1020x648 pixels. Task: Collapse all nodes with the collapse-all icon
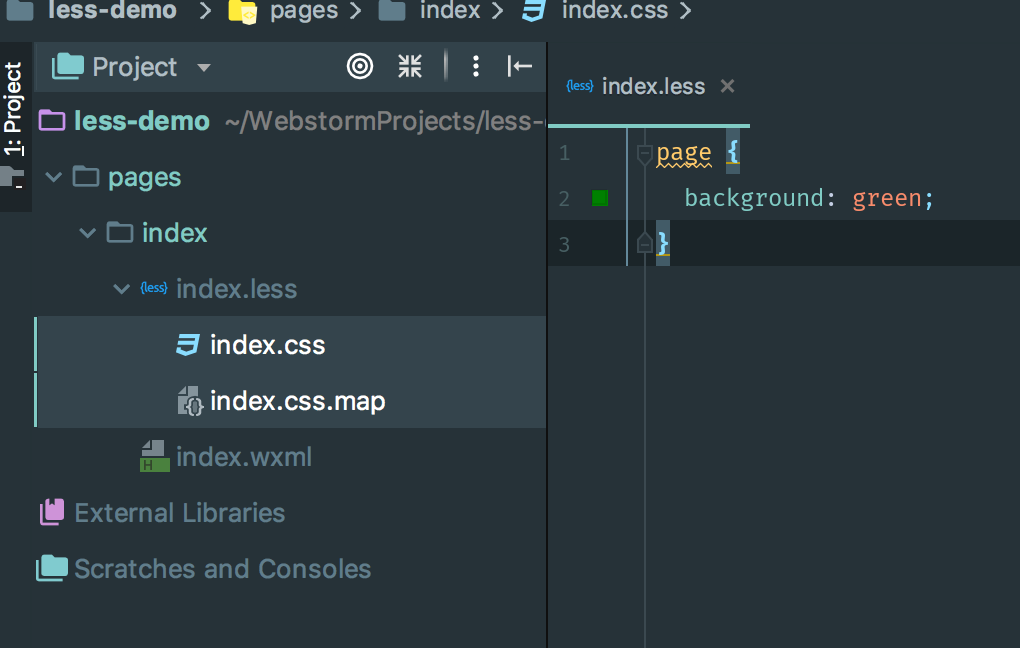(x=409, y=66)
